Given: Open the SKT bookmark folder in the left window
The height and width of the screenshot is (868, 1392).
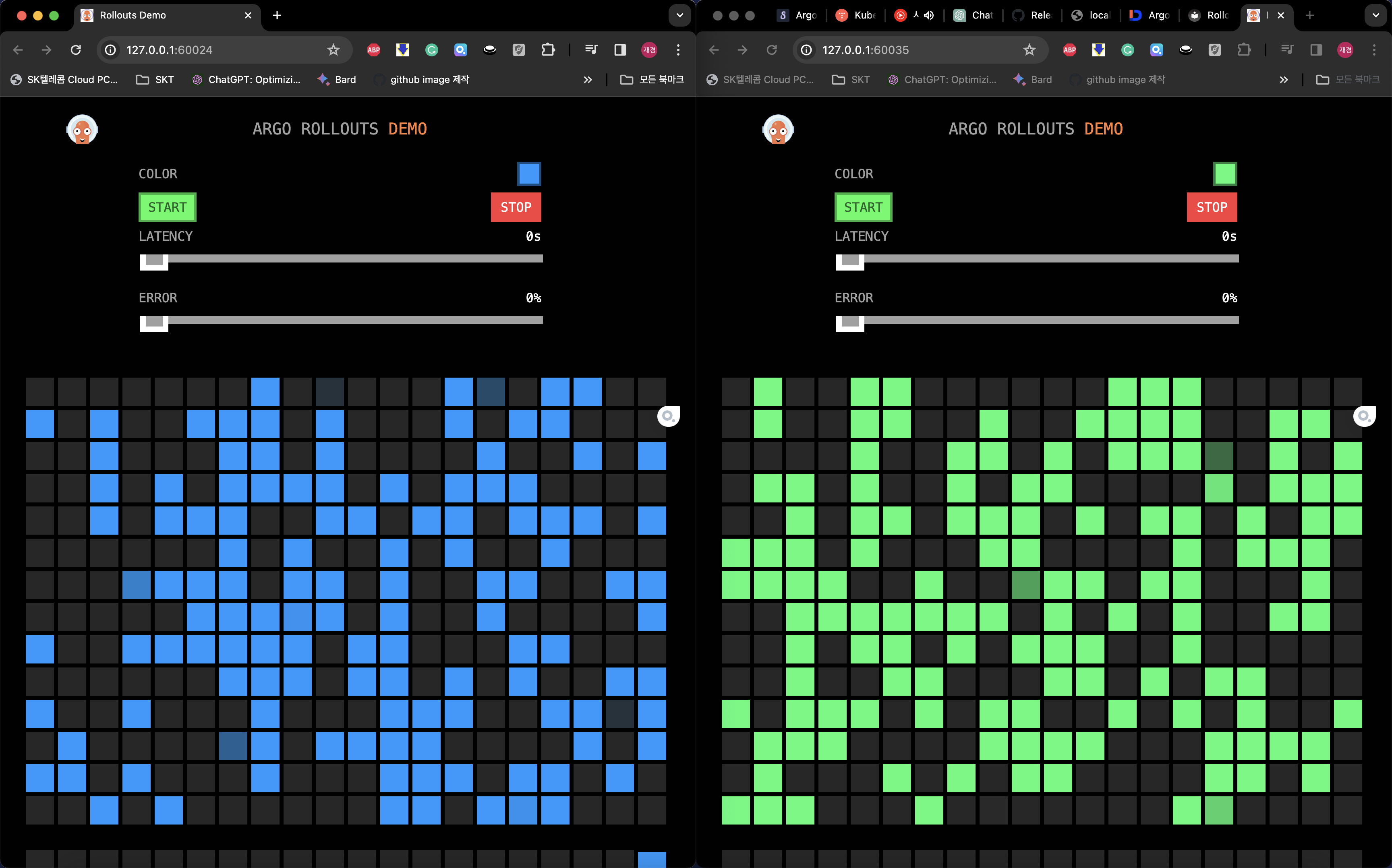Looking at the screenshot, I should point(155,80).
